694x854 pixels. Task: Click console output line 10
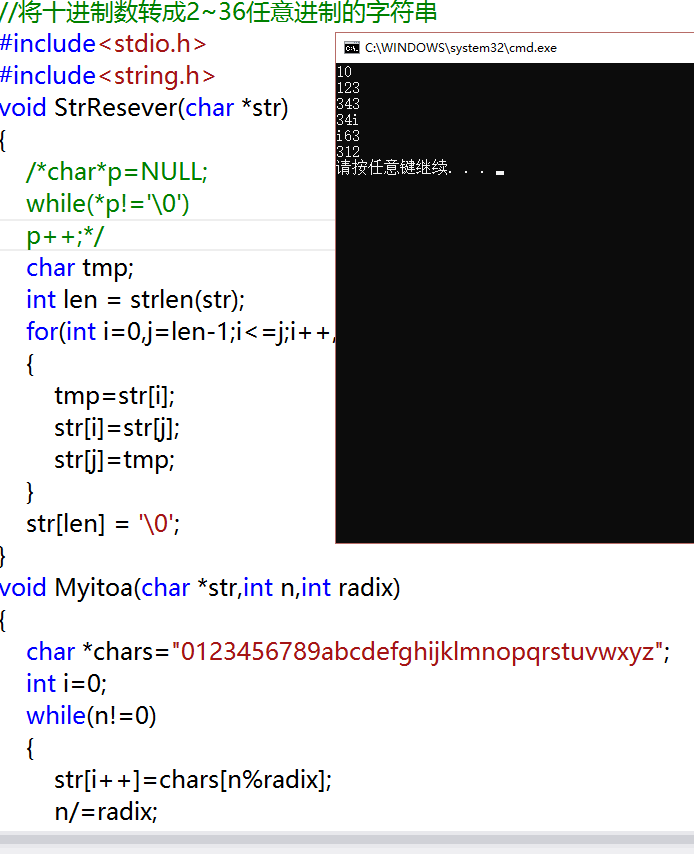point(344,72)
